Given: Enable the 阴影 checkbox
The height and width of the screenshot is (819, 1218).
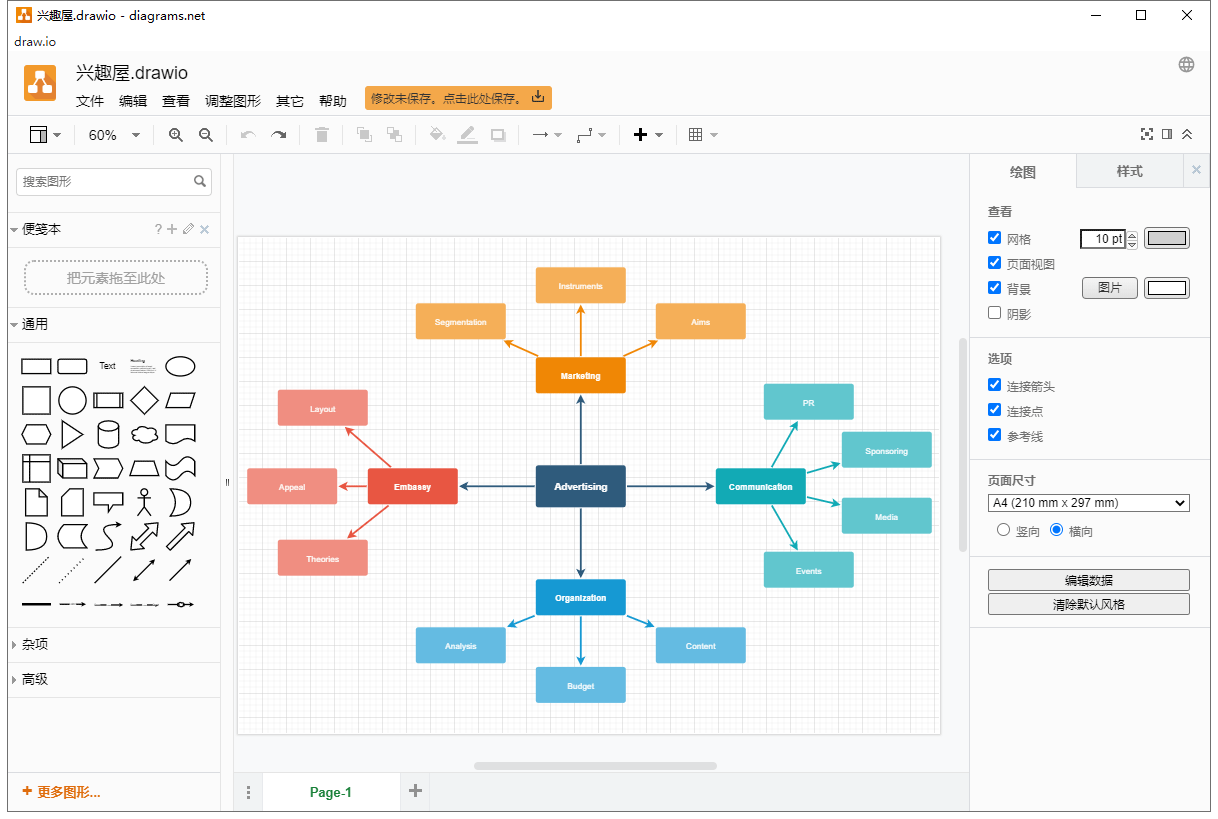Looking at the screenshot, I should coord(994,313).
